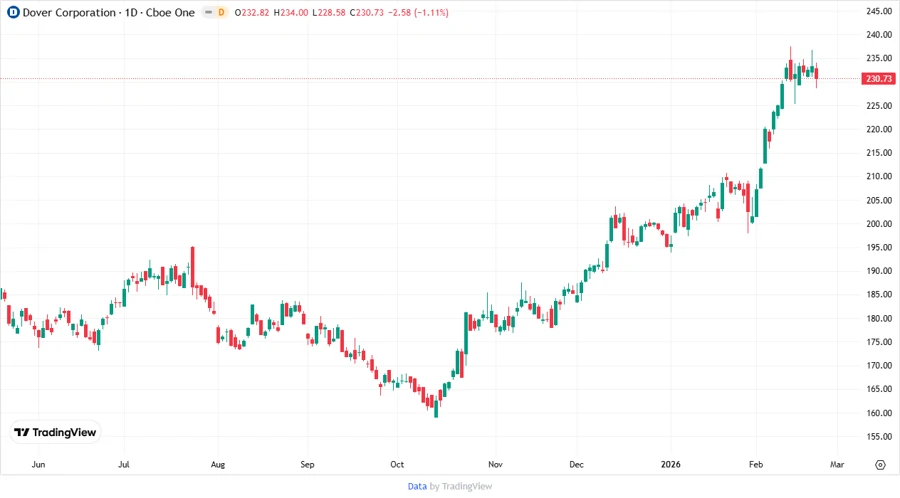Click the 2026 label on time axis
Screen dimensions: 900x498
[670, 464]
